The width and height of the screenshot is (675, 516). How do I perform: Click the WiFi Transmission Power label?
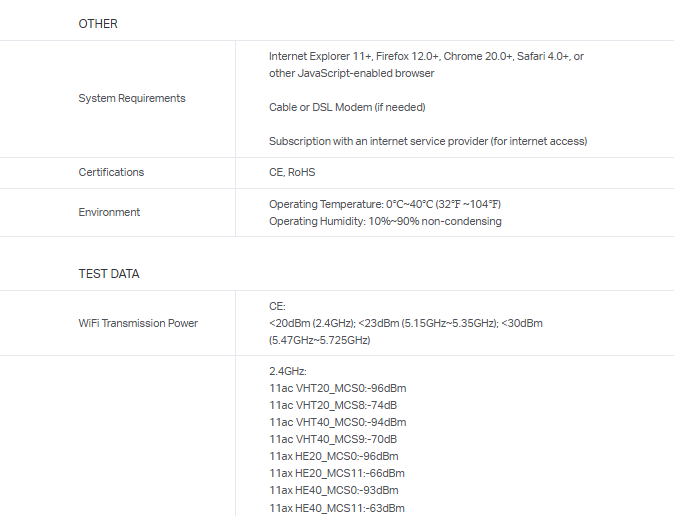(x=138, y=323)
